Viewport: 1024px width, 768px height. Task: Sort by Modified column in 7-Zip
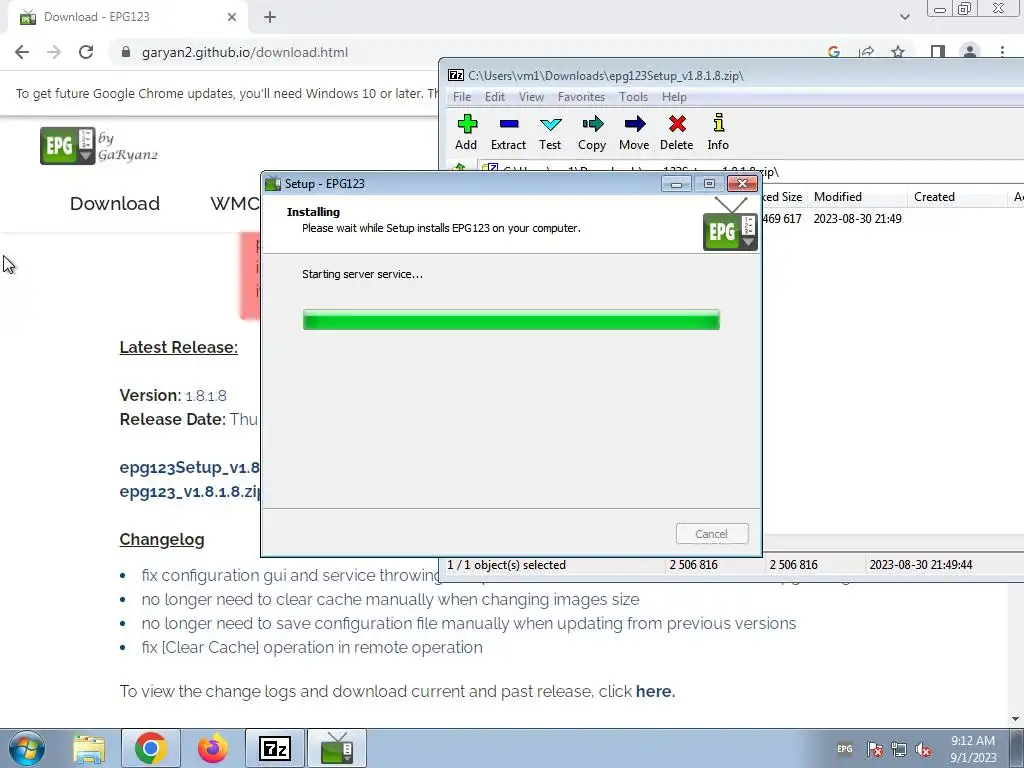(857, 197)
